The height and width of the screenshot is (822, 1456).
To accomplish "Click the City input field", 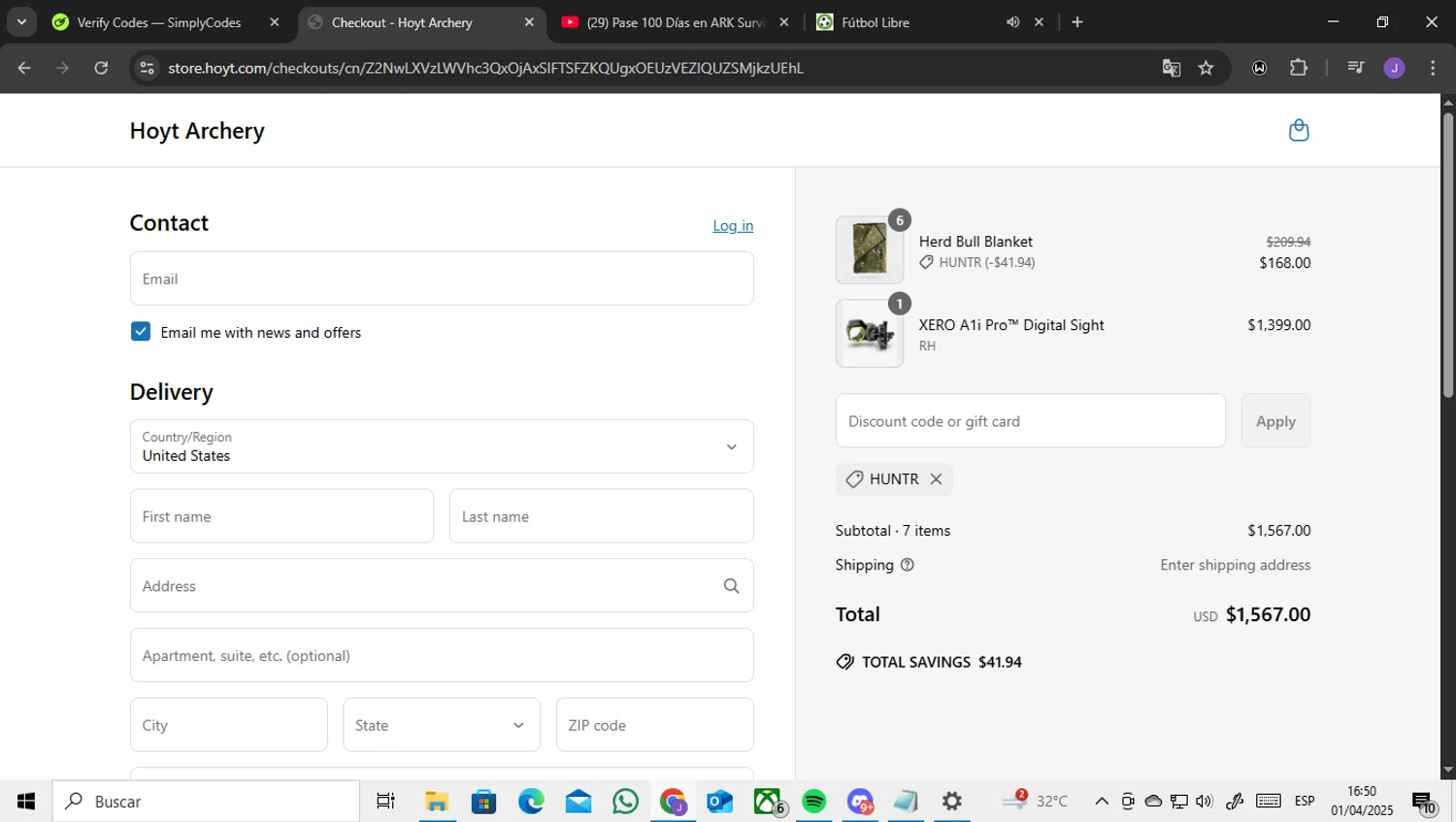I will (229, 725).
